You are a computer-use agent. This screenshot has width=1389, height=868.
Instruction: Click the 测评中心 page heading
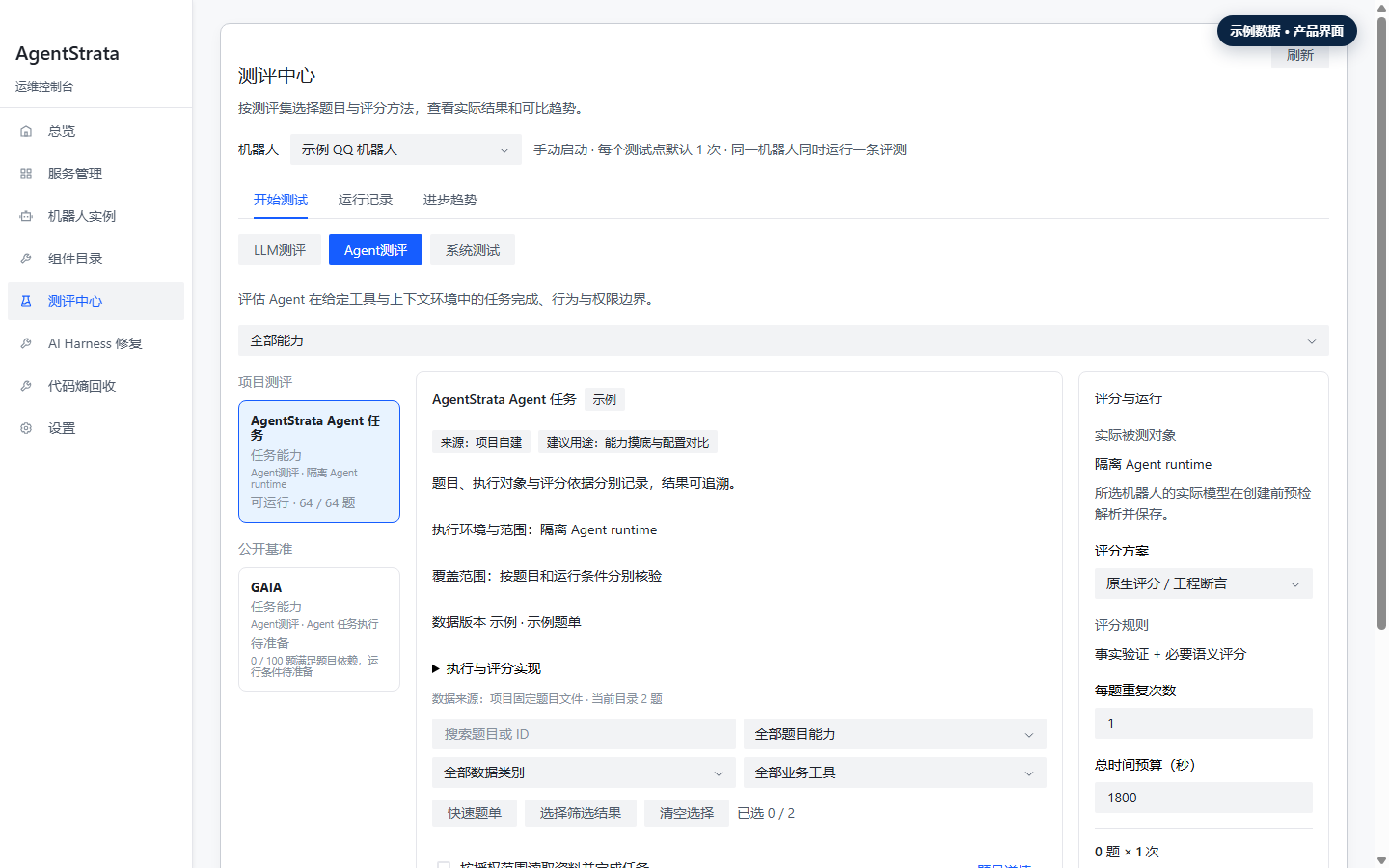277,75
